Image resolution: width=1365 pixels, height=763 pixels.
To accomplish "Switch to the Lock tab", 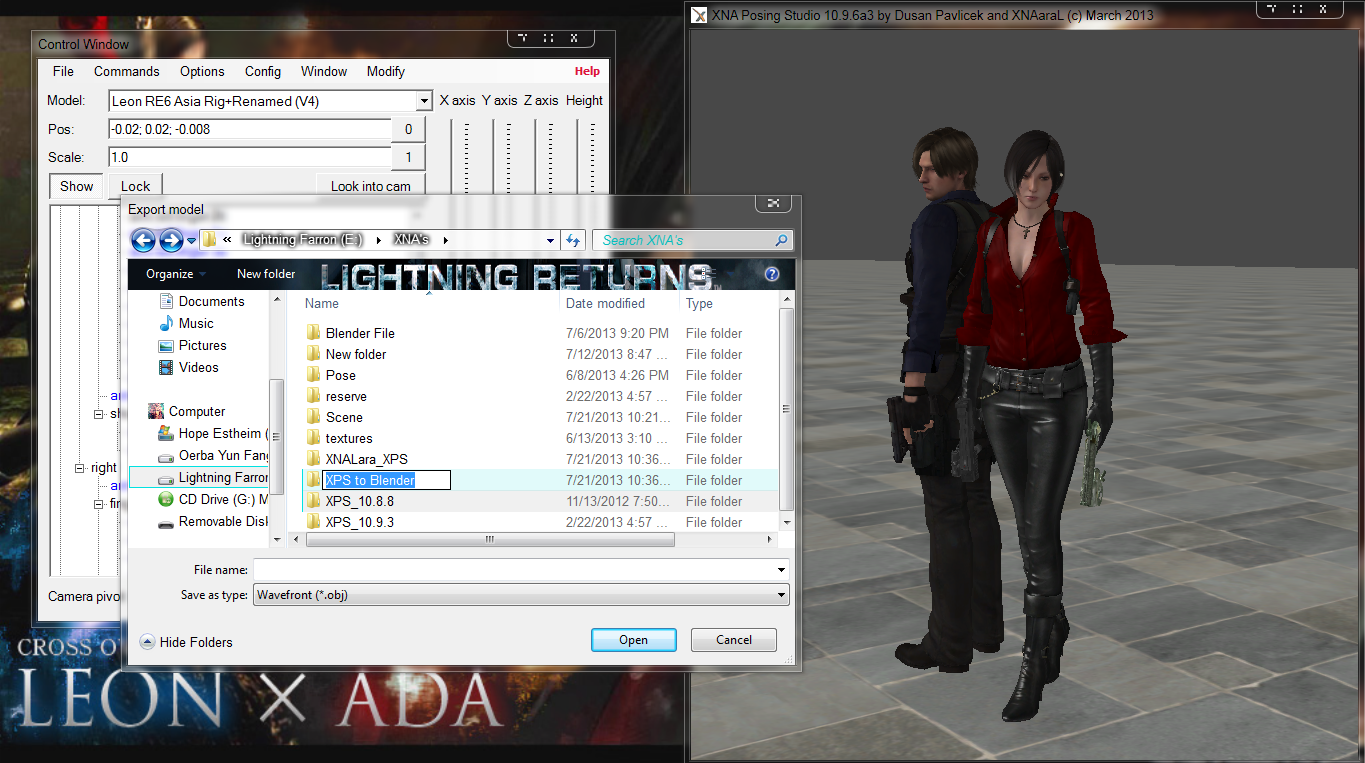I will click(x=135, y=186).
